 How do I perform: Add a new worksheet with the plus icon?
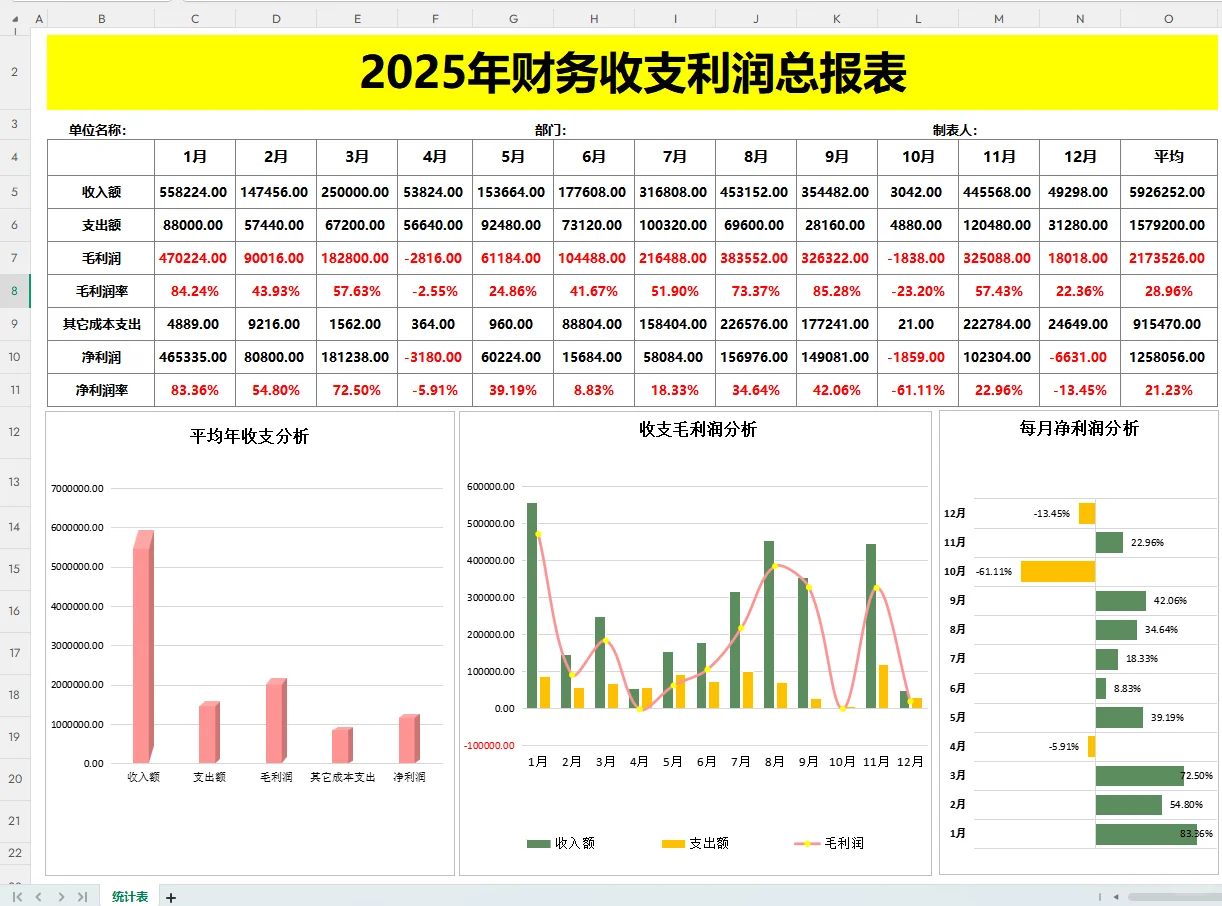pyautogui.click(x=170, y=898)
